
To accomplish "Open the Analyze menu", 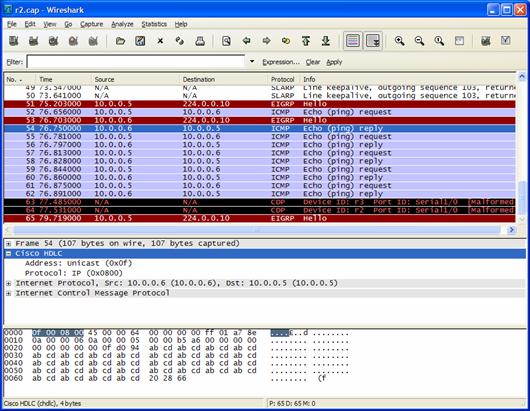I will (x=122, y=24).
